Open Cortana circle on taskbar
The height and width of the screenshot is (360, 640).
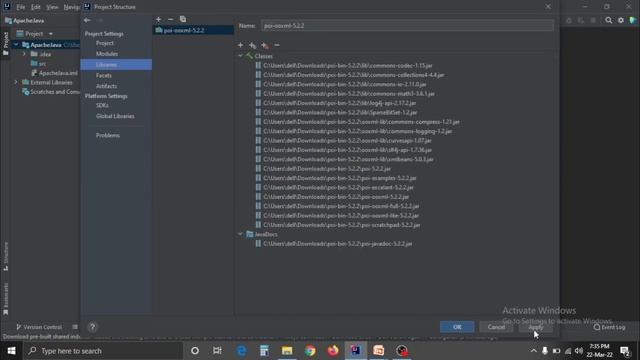coord(195,351)
